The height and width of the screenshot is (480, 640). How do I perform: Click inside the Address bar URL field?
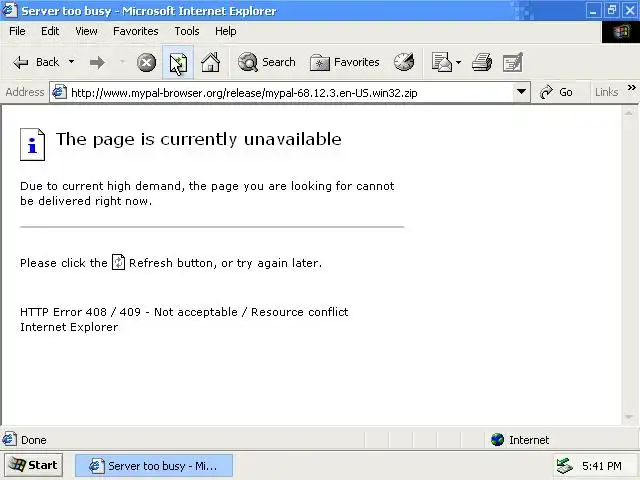tap(290, 93)
